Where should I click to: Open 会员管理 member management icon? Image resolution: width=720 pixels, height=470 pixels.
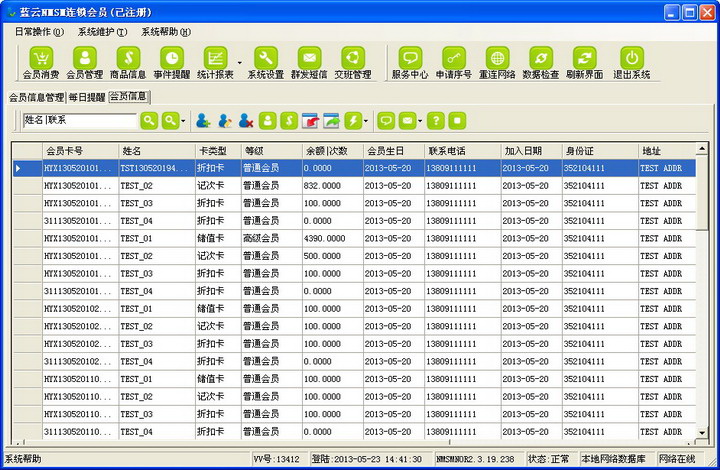pos(84,58)
